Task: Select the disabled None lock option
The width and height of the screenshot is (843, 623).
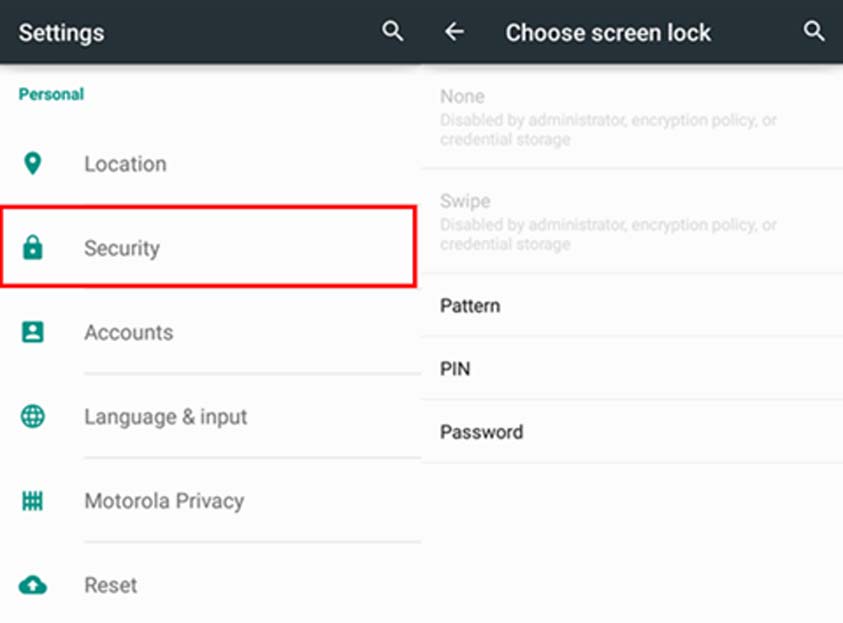Action: click(462, 97)
